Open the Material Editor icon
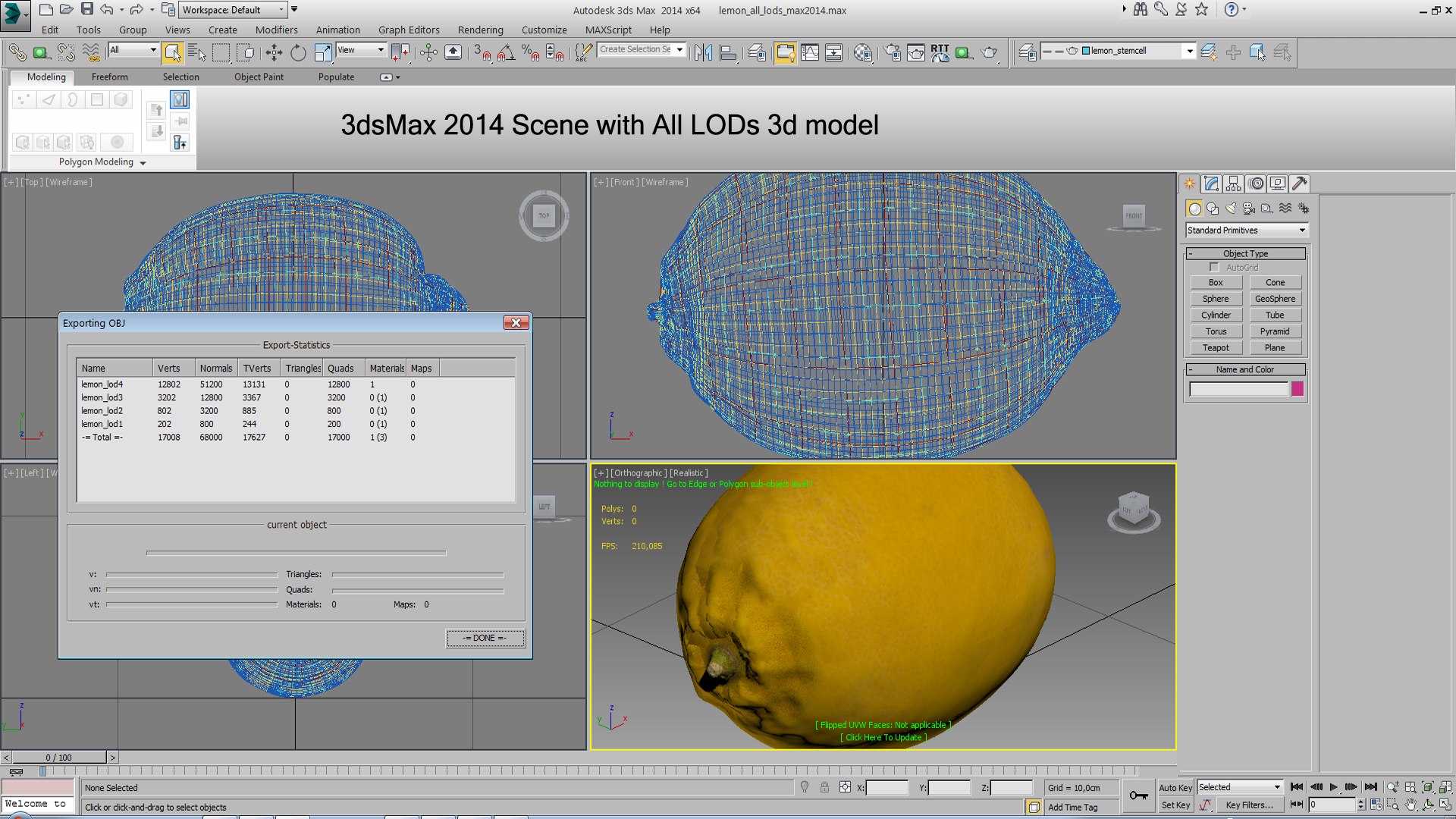 862,52
